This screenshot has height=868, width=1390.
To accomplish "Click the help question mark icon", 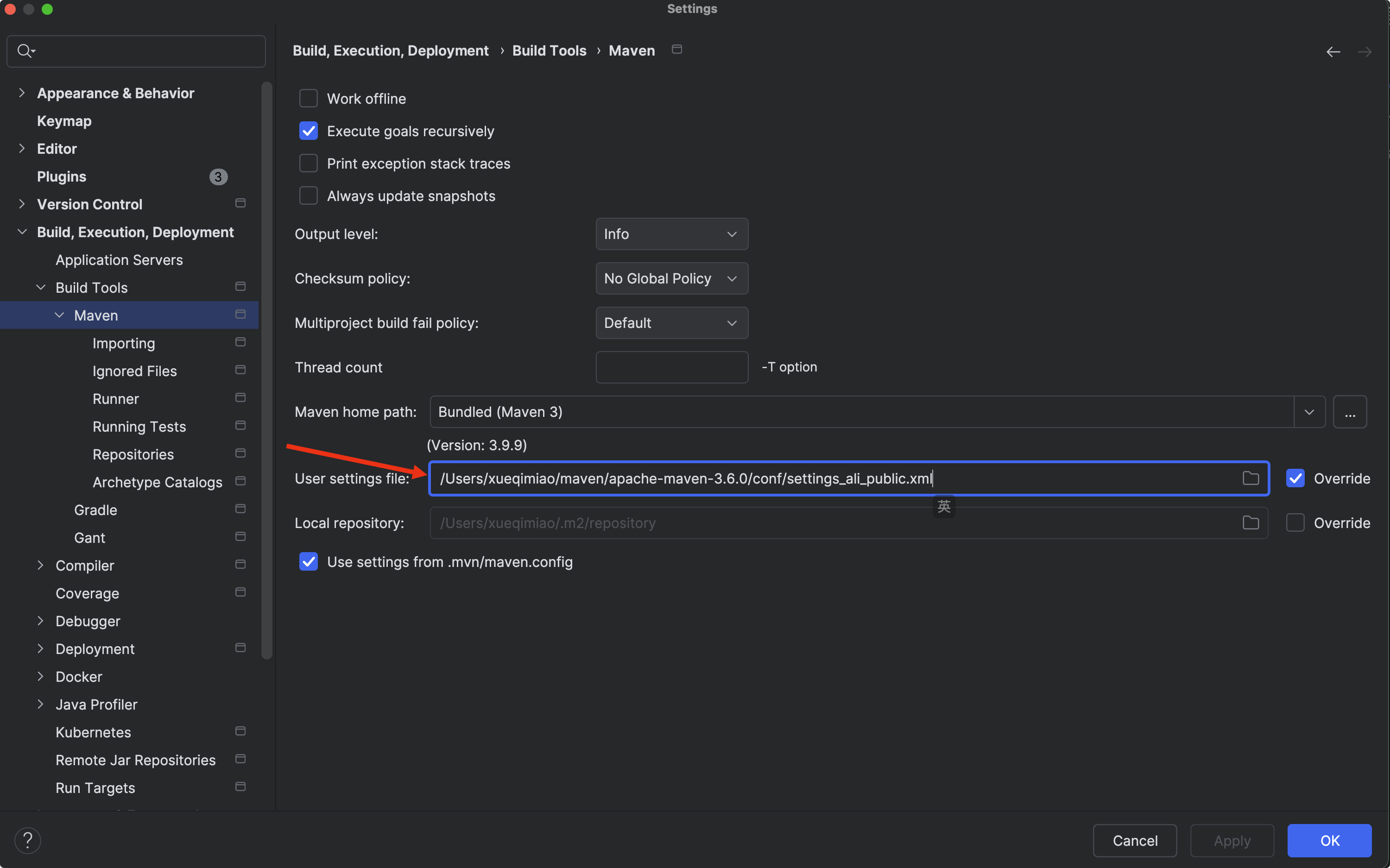I will click(x=27, y=840).
